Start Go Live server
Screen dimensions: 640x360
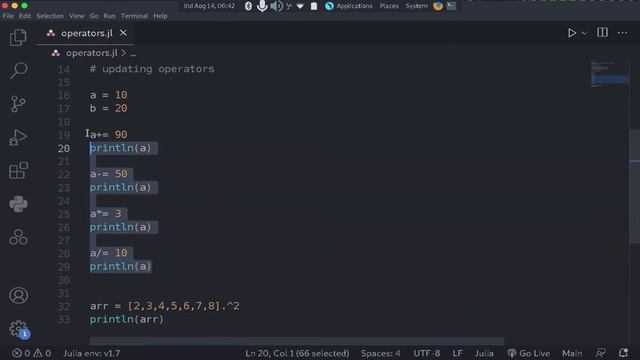[x=529, y=353]
